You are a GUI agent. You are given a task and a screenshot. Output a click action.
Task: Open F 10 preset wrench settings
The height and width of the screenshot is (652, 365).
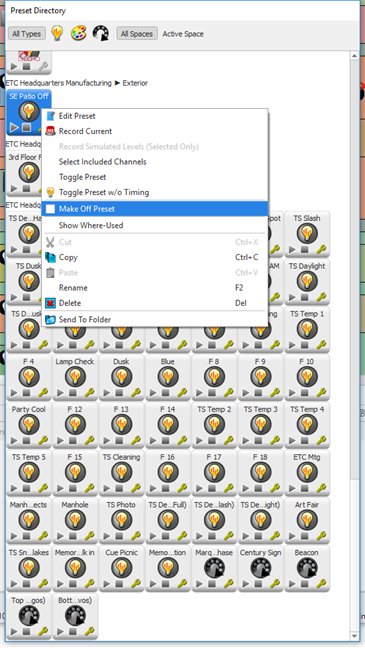tap(321, 393)
